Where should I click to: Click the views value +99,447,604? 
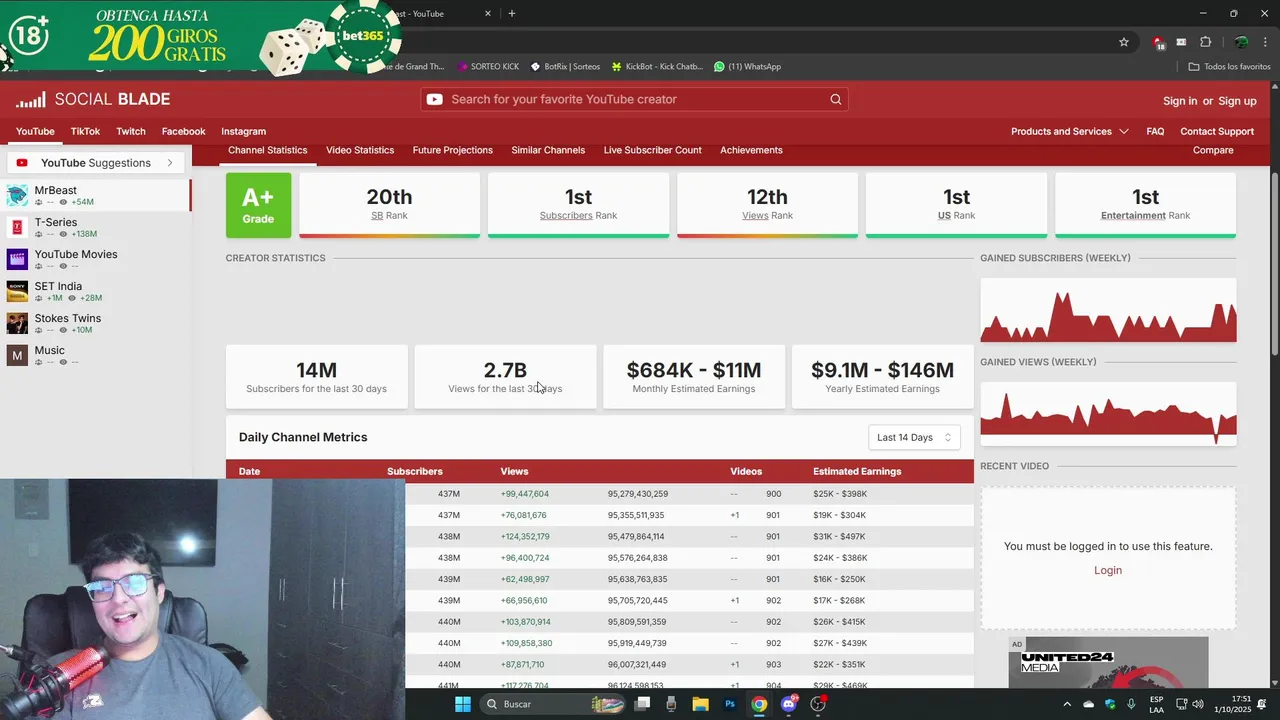pos(525,494)
